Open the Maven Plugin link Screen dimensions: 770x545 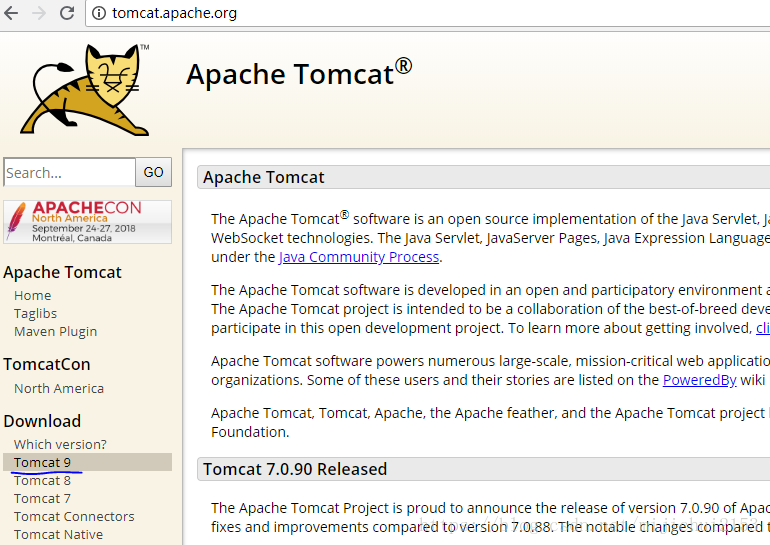pos(55,332)
